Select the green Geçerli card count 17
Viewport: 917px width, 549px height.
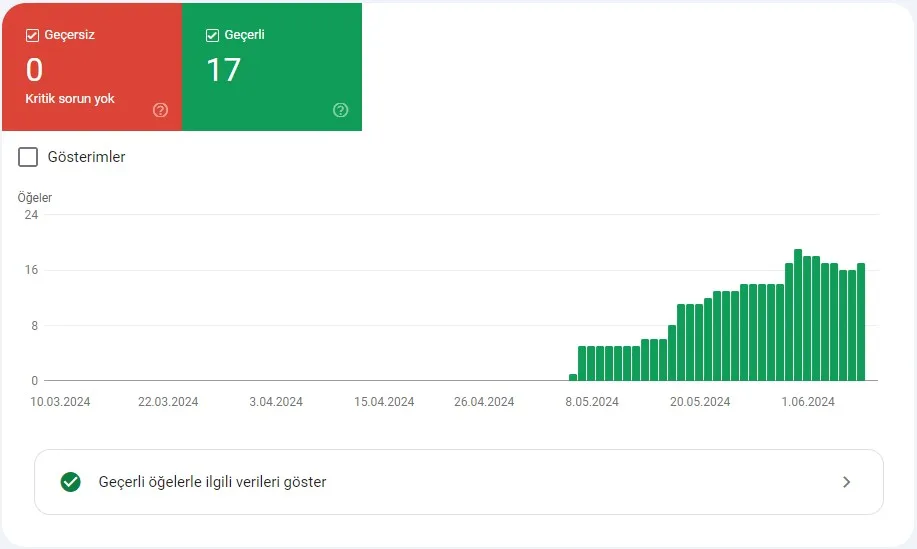click(223, 70)
